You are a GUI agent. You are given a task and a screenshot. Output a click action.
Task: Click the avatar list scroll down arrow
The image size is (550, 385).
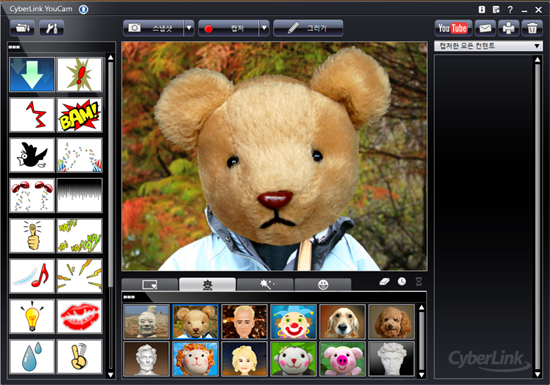(422, 375)
